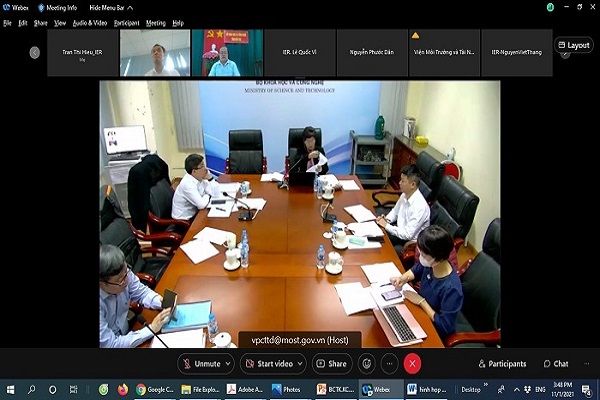Viewport: 600px width, 400px height.
Task: Open the reactions smiley icon
Action: pyautogui.click(x=367, y=364)
